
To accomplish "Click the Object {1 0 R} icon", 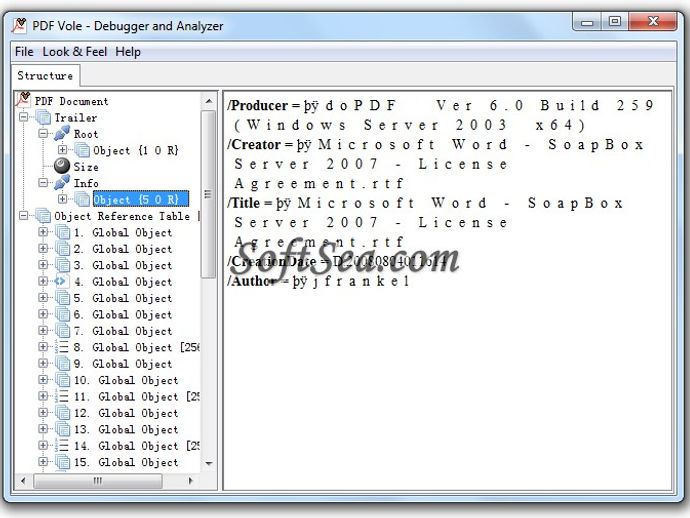I will pos(82,150).
